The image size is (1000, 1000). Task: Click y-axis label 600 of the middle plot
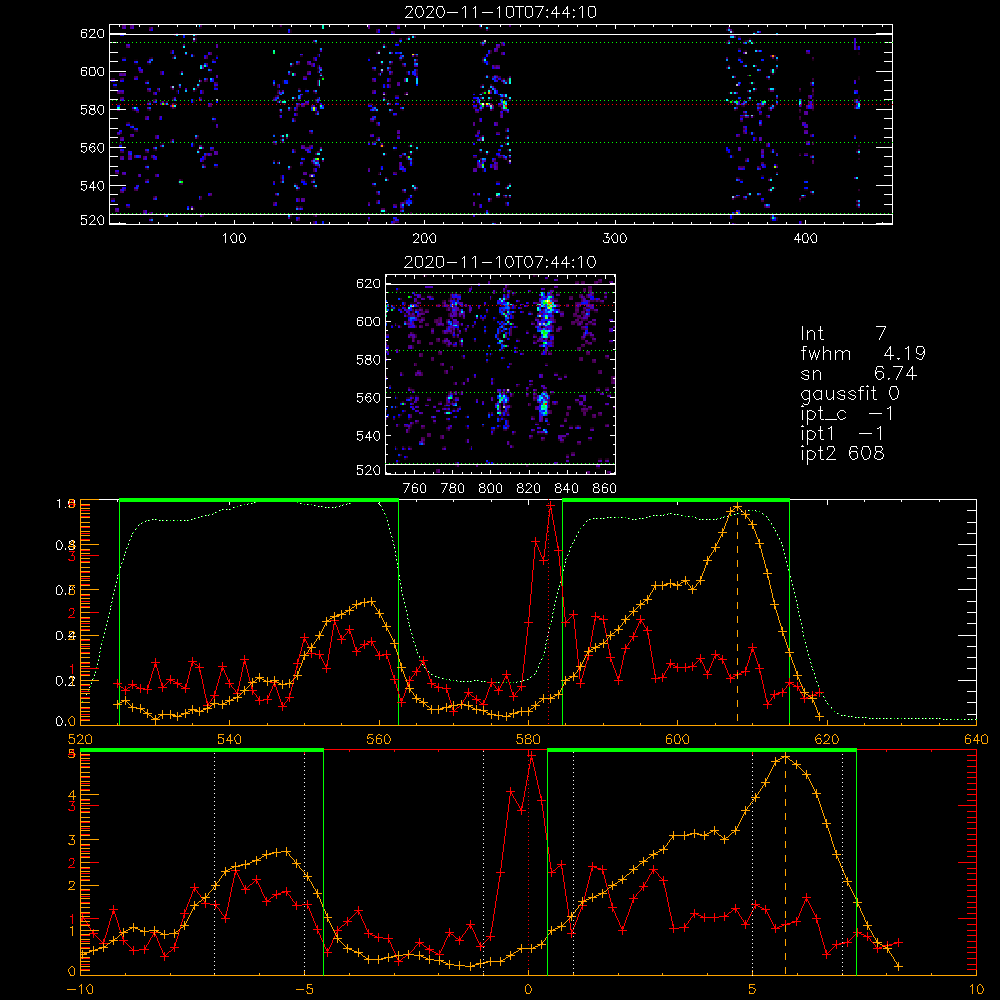(x=368, y=321)
